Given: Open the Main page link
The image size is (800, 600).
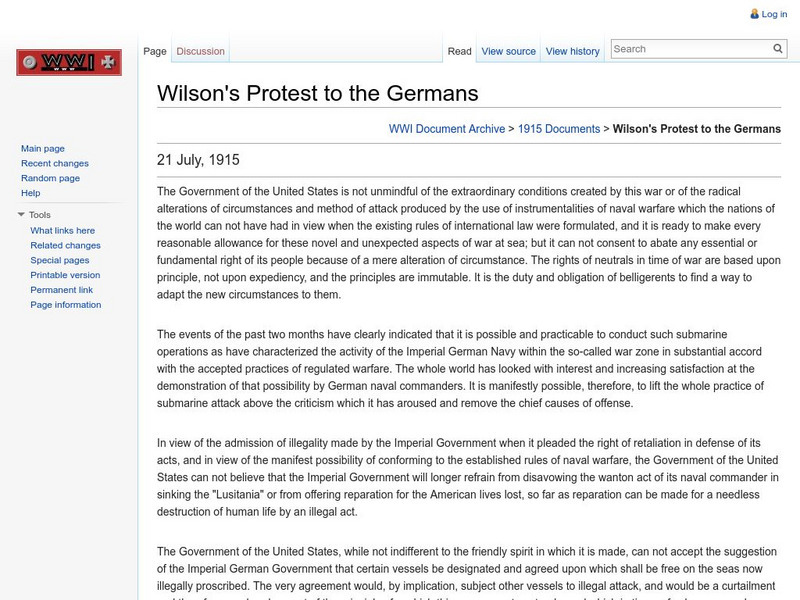Looking at the screenshot, I should 40,147.
